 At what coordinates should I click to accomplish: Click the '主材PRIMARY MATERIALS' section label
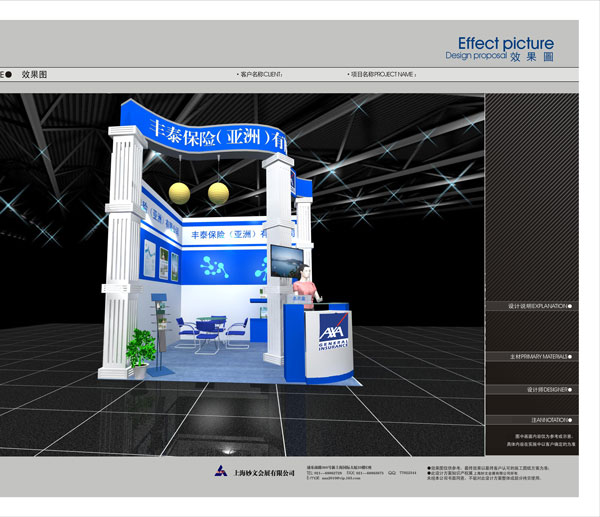[x=540, y=357]
